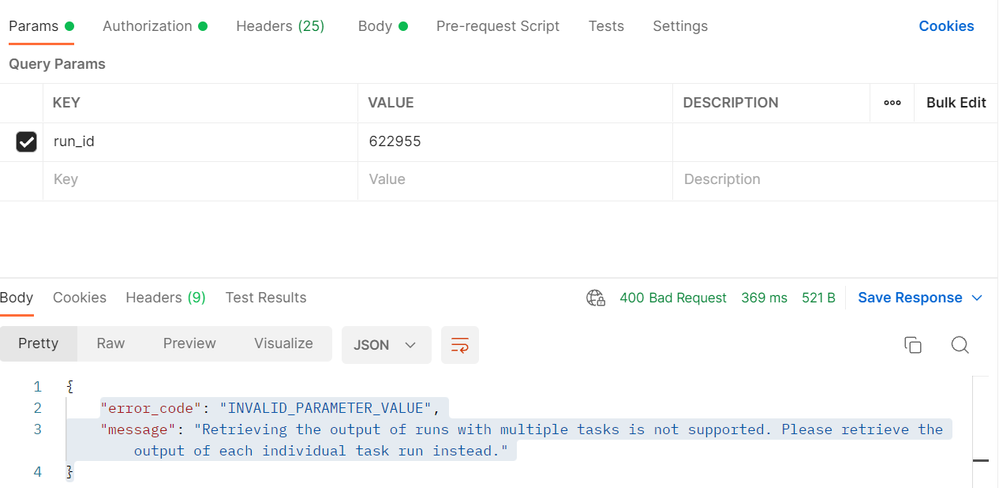The width and height of the screenshot is (999, 488).
Task: Select the Visualize response view
Action: click(x=283, y=343)
